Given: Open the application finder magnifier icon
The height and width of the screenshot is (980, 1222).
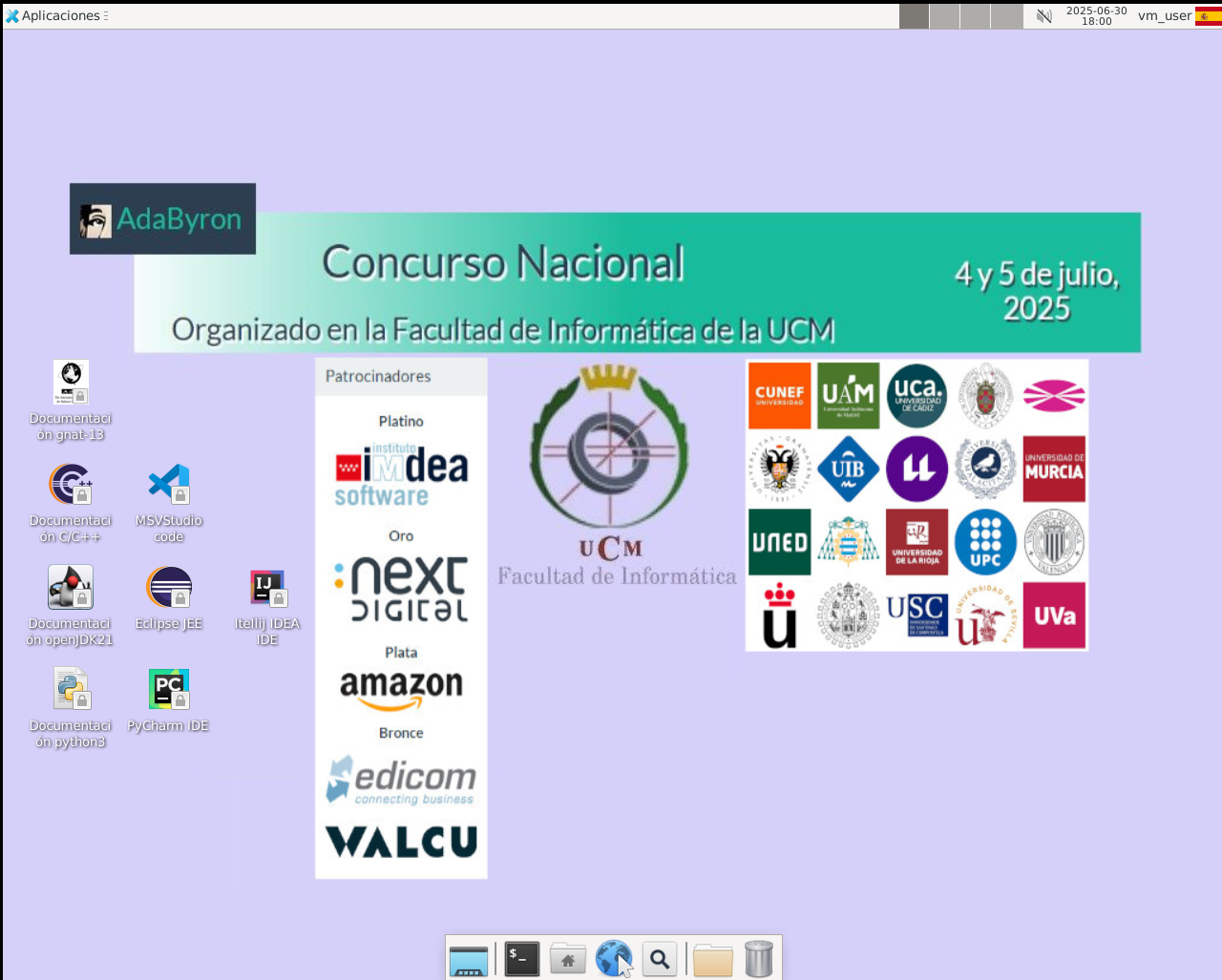Looking at the screenshot, I should [x=660, y=959].
